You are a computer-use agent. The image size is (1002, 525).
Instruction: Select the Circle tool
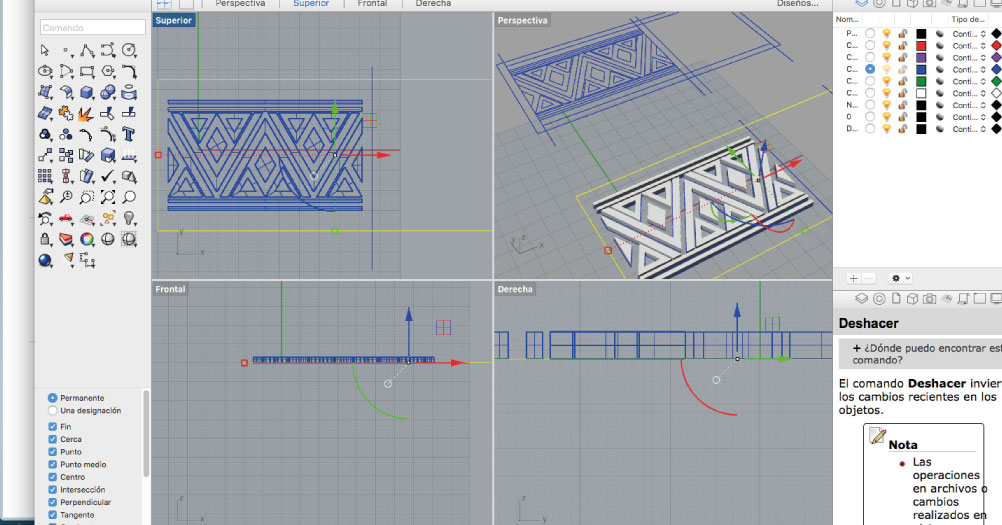click(129, 50)
